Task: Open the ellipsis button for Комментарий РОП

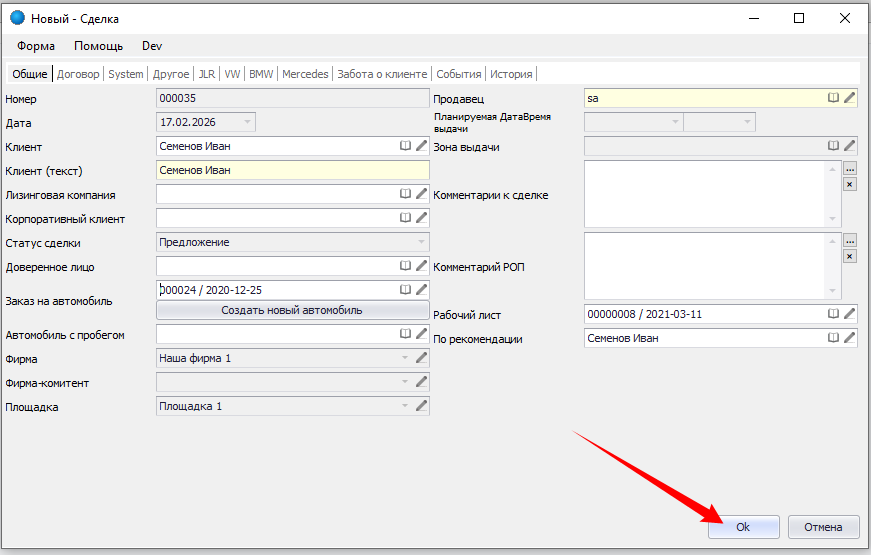Action: coord(849,240)
